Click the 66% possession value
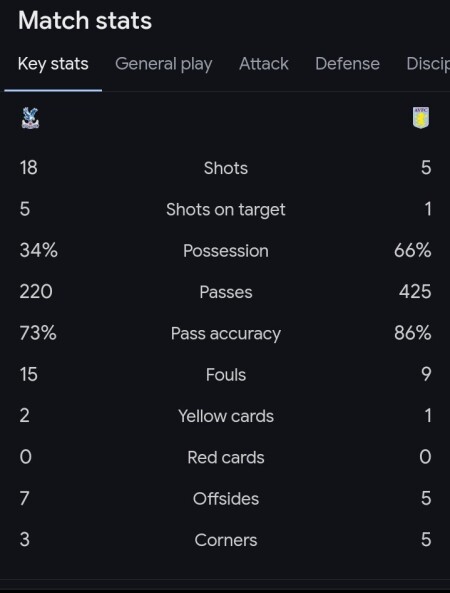This screenshot has height=593, width=450. pos(412,250)
